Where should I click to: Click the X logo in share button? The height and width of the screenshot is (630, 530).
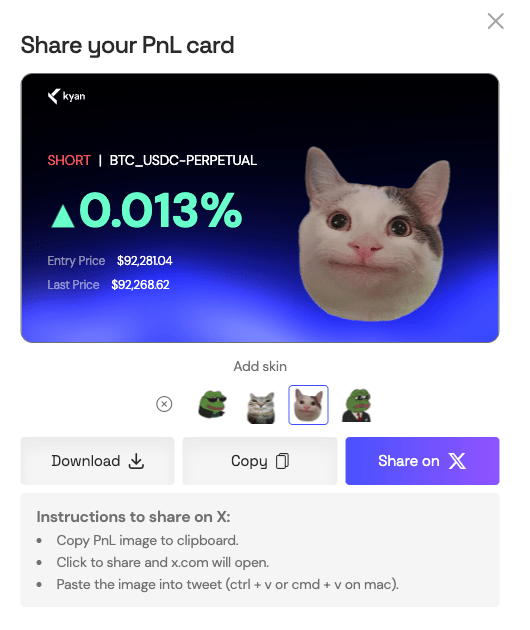[x=457, y=461]
